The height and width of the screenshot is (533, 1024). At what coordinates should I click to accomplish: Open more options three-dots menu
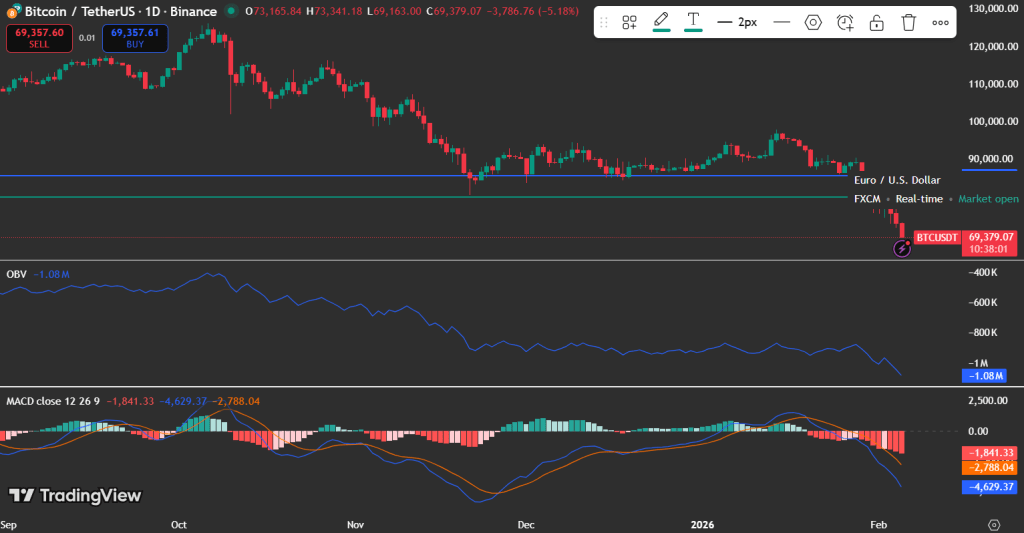tap(940, 23)
